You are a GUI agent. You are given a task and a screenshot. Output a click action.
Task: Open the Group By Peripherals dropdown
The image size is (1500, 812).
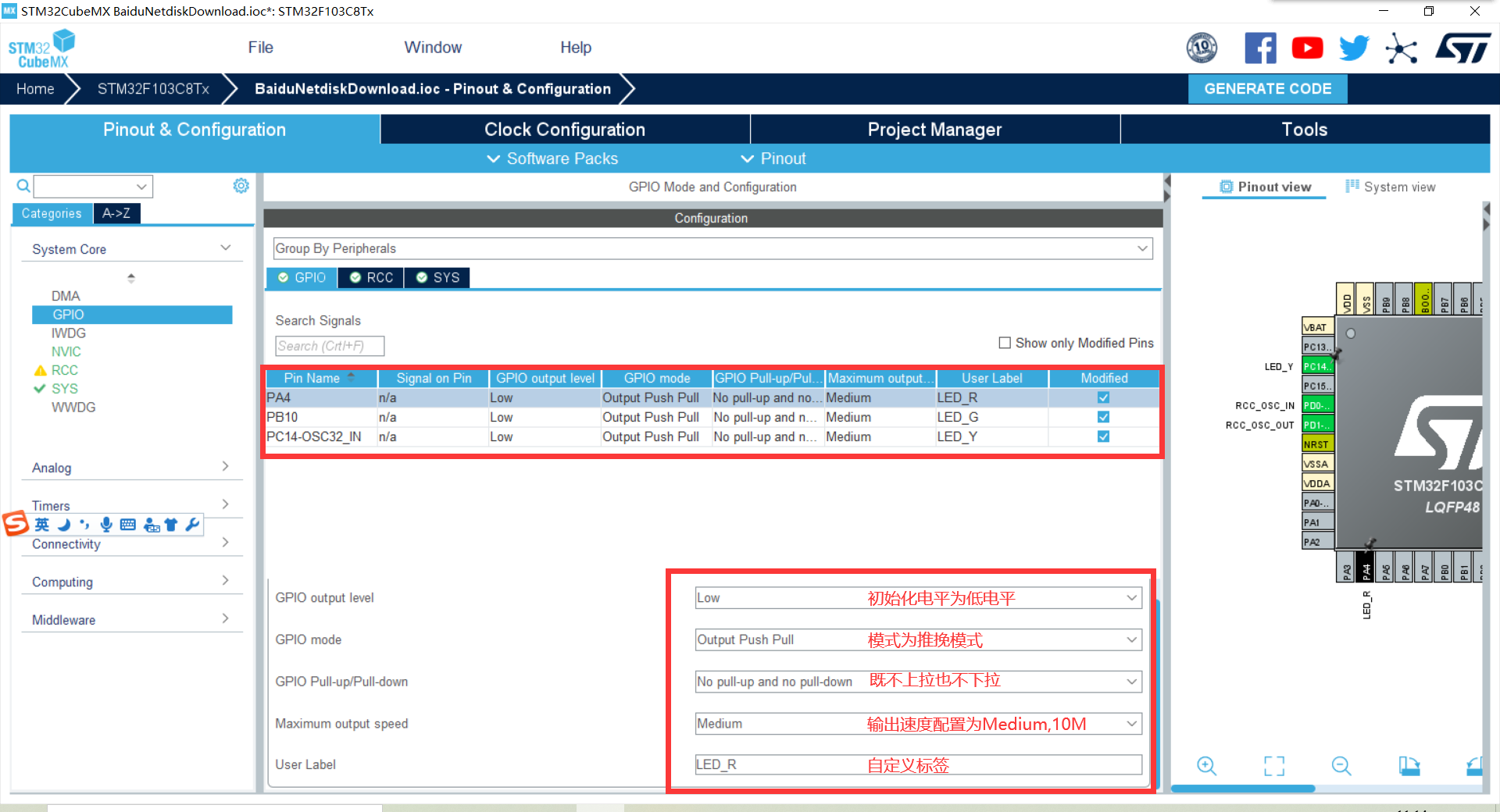point(712,248)
